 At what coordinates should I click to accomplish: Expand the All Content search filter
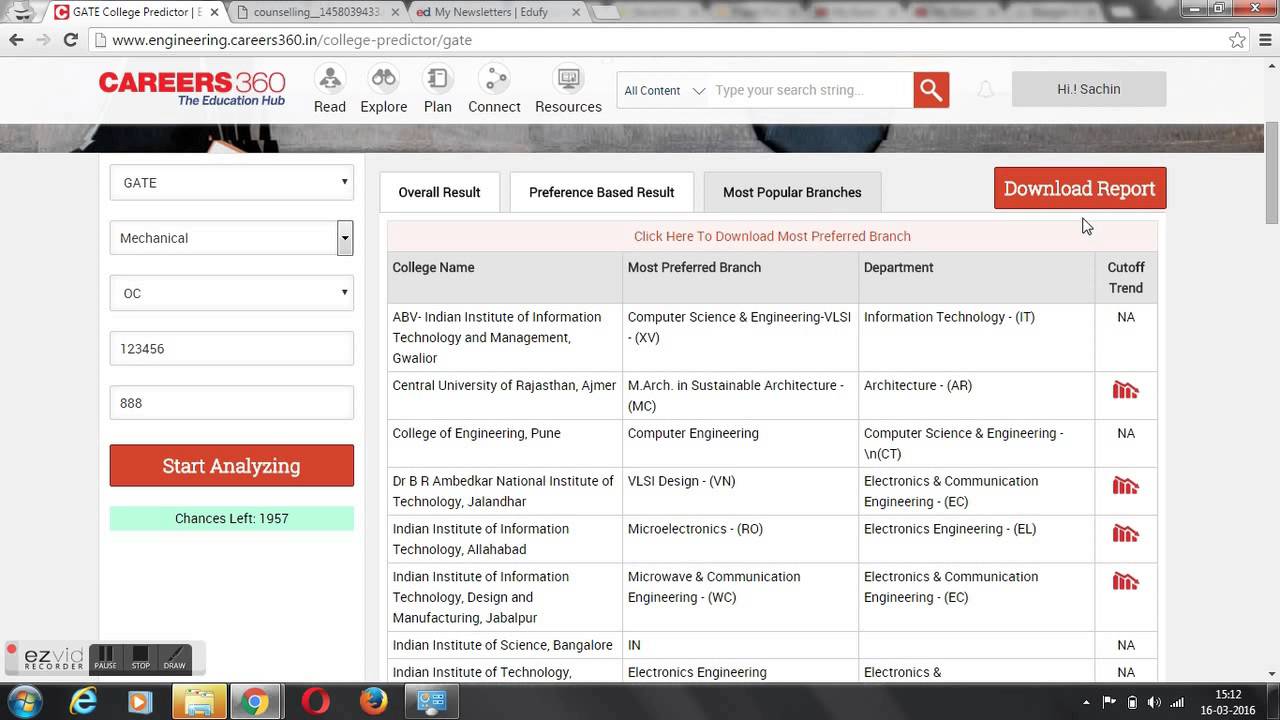664,90
